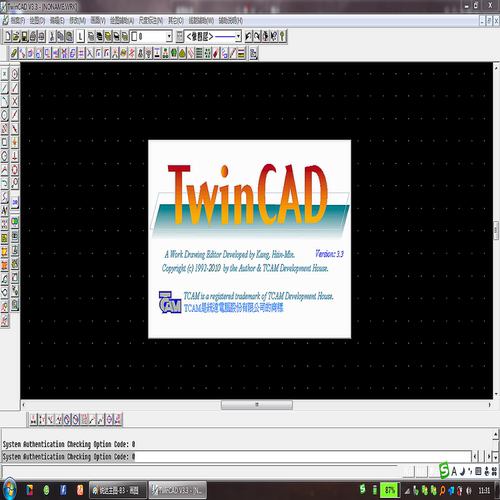The width and height of the screenshot is (500, 500).
Task: Click the green horizontal-lines hatch icon
Action: pos(199,53)
